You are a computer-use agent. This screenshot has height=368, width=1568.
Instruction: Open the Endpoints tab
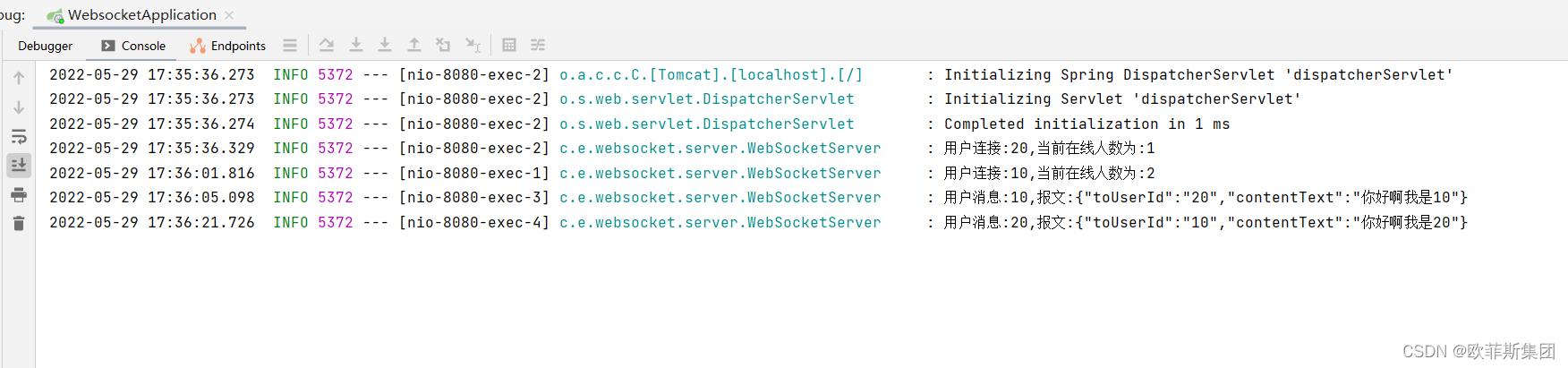click(x=228, y=46)
